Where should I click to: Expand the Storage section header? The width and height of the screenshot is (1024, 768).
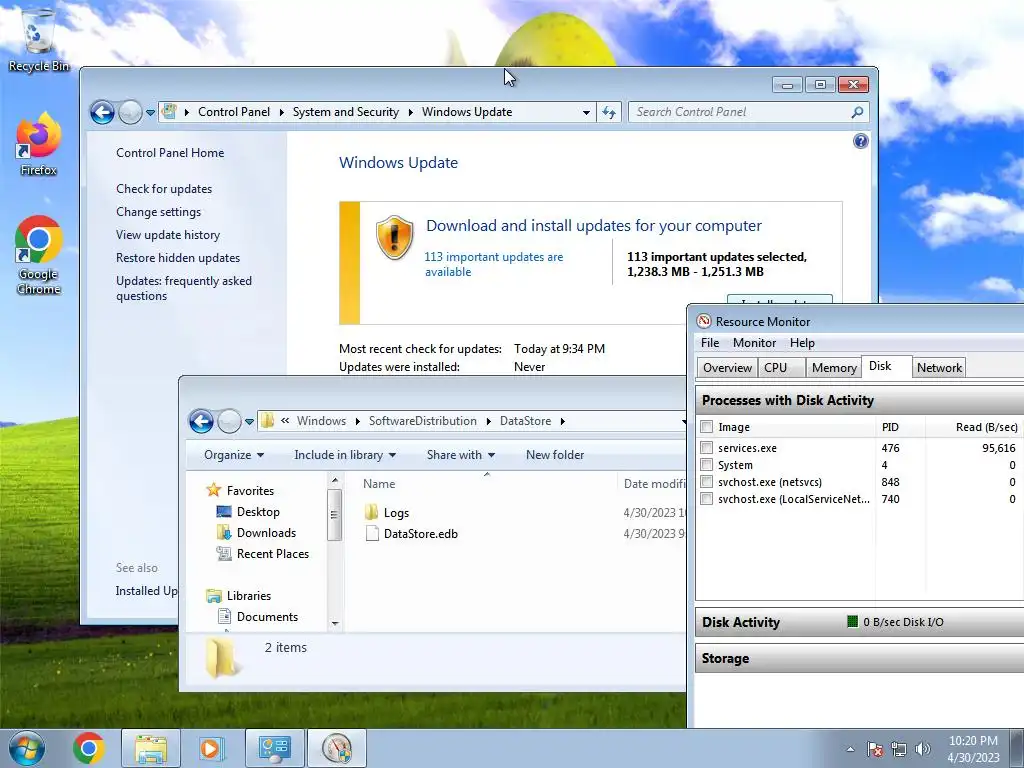click(859, 658)
